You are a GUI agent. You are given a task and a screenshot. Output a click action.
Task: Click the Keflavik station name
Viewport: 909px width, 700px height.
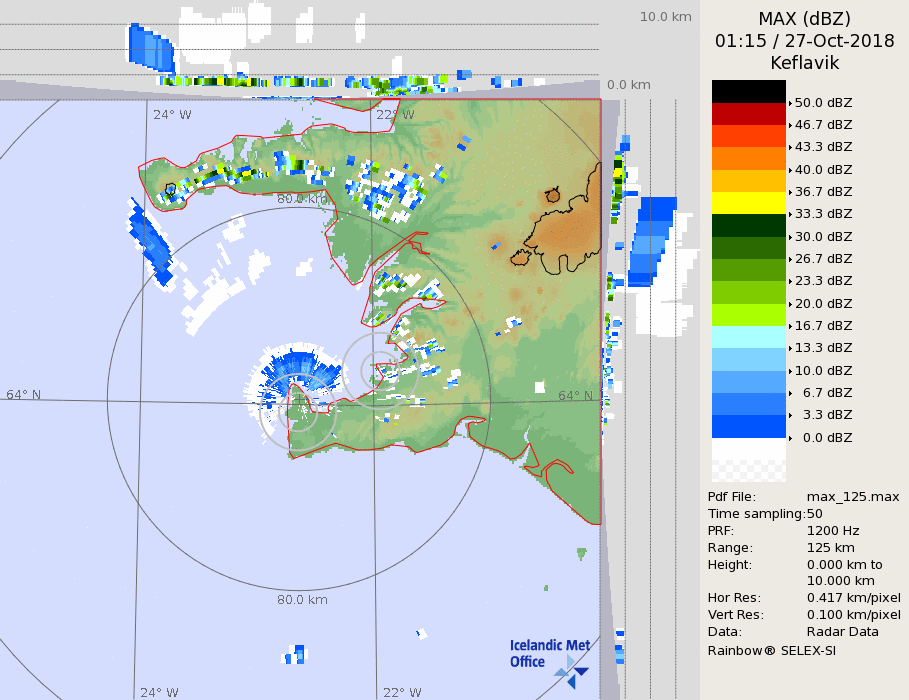click(x=804, y=63)
